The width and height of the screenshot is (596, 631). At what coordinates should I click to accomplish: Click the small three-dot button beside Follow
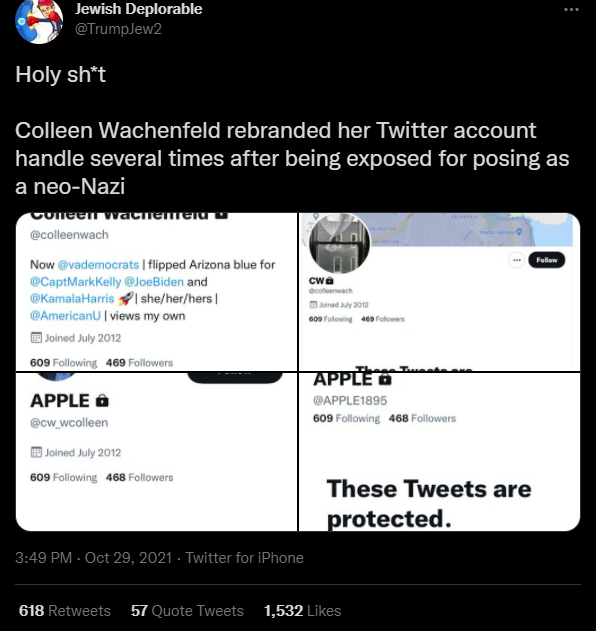(x=517, y=260)
